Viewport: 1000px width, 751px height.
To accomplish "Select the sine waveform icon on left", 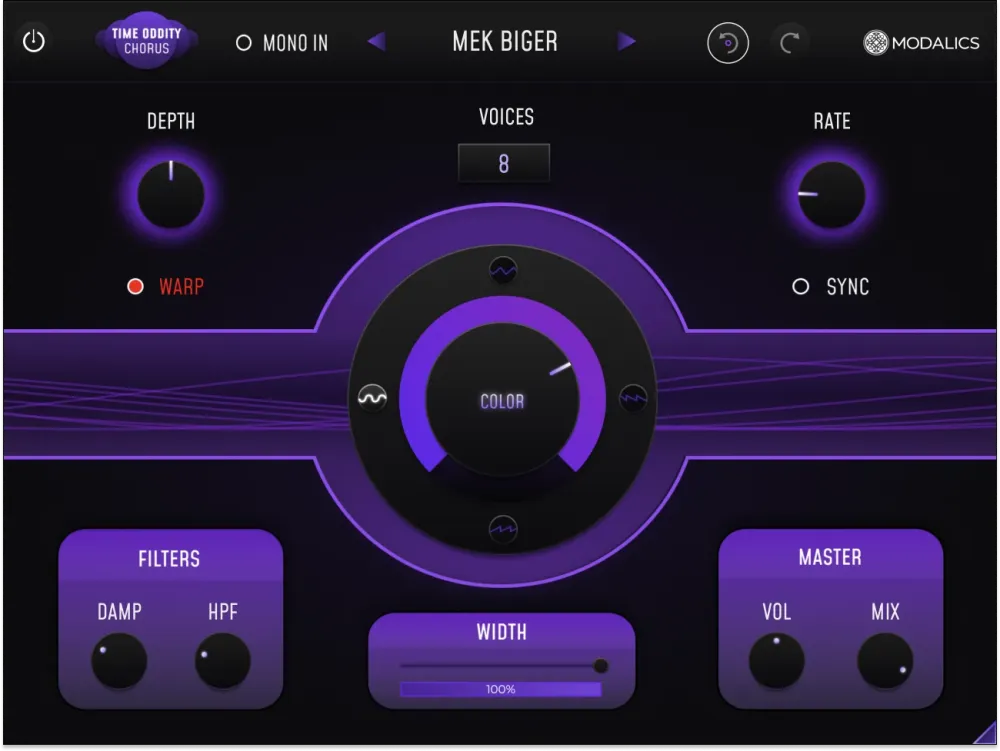I will coord(372,398).
